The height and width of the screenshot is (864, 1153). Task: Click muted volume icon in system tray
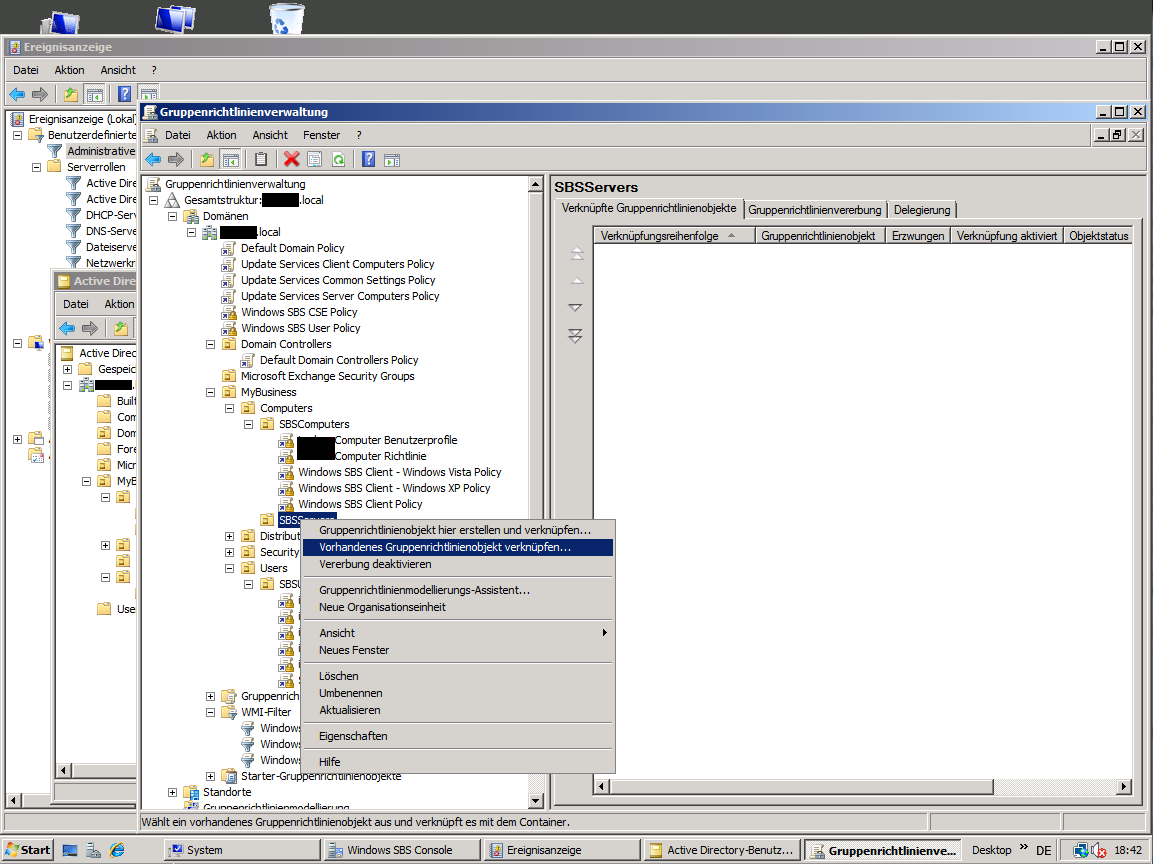point(1099,850)
